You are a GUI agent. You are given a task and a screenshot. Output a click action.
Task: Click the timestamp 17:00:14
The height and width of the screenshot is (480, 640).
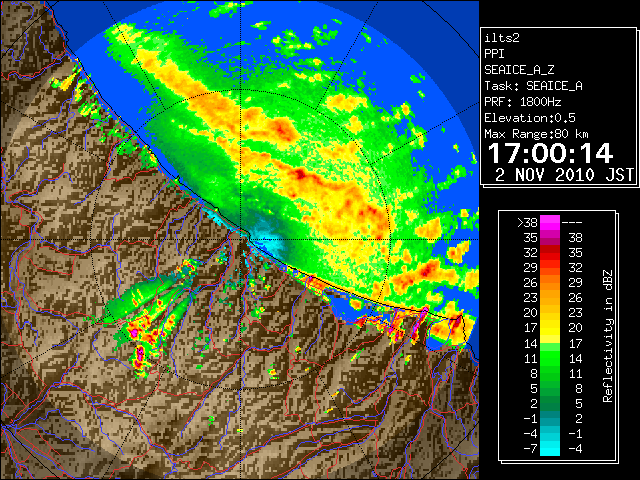[550, 153]
